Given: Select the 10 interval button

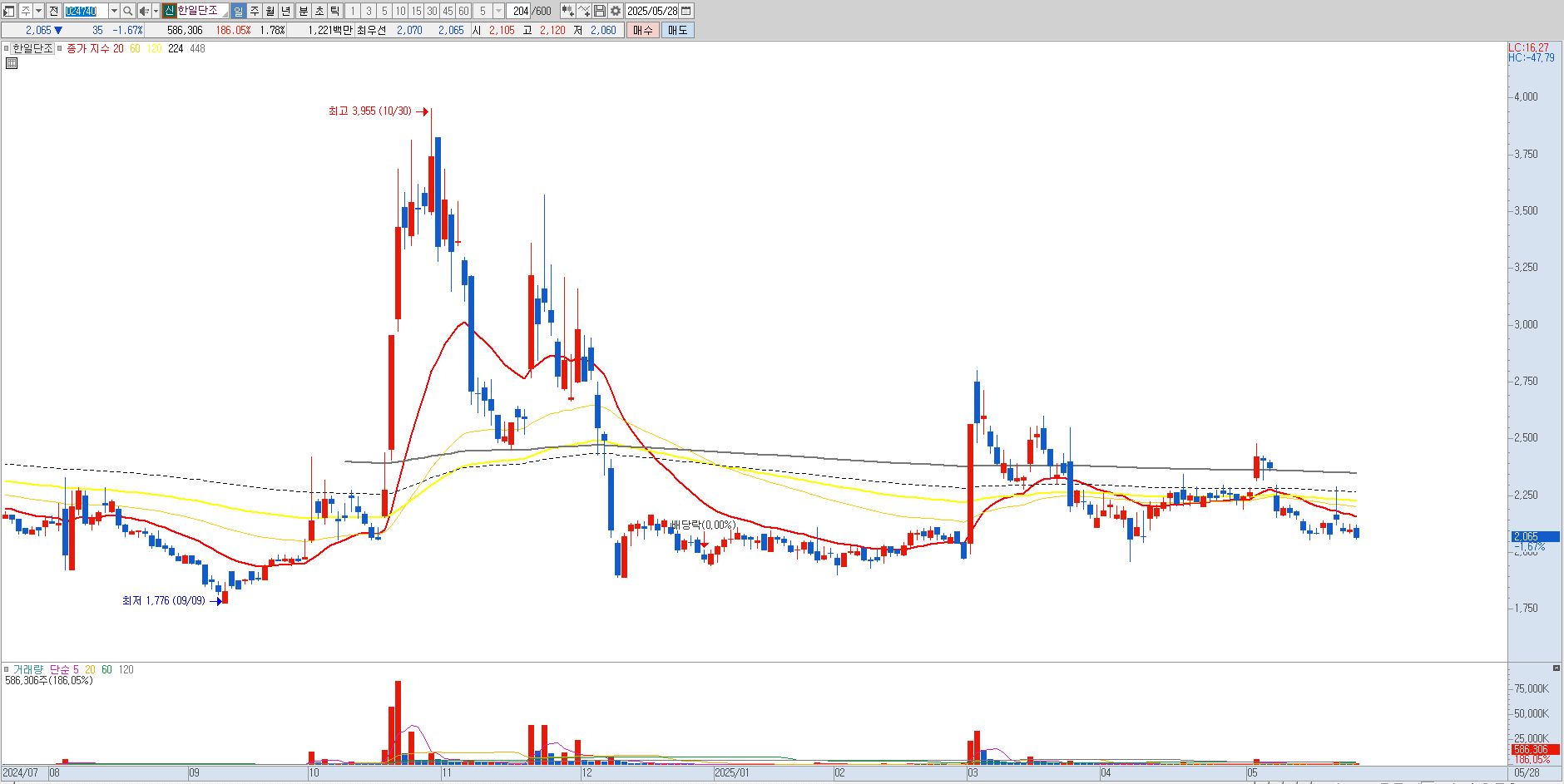Looking at the screenshot, I should [x=400, y=11].
